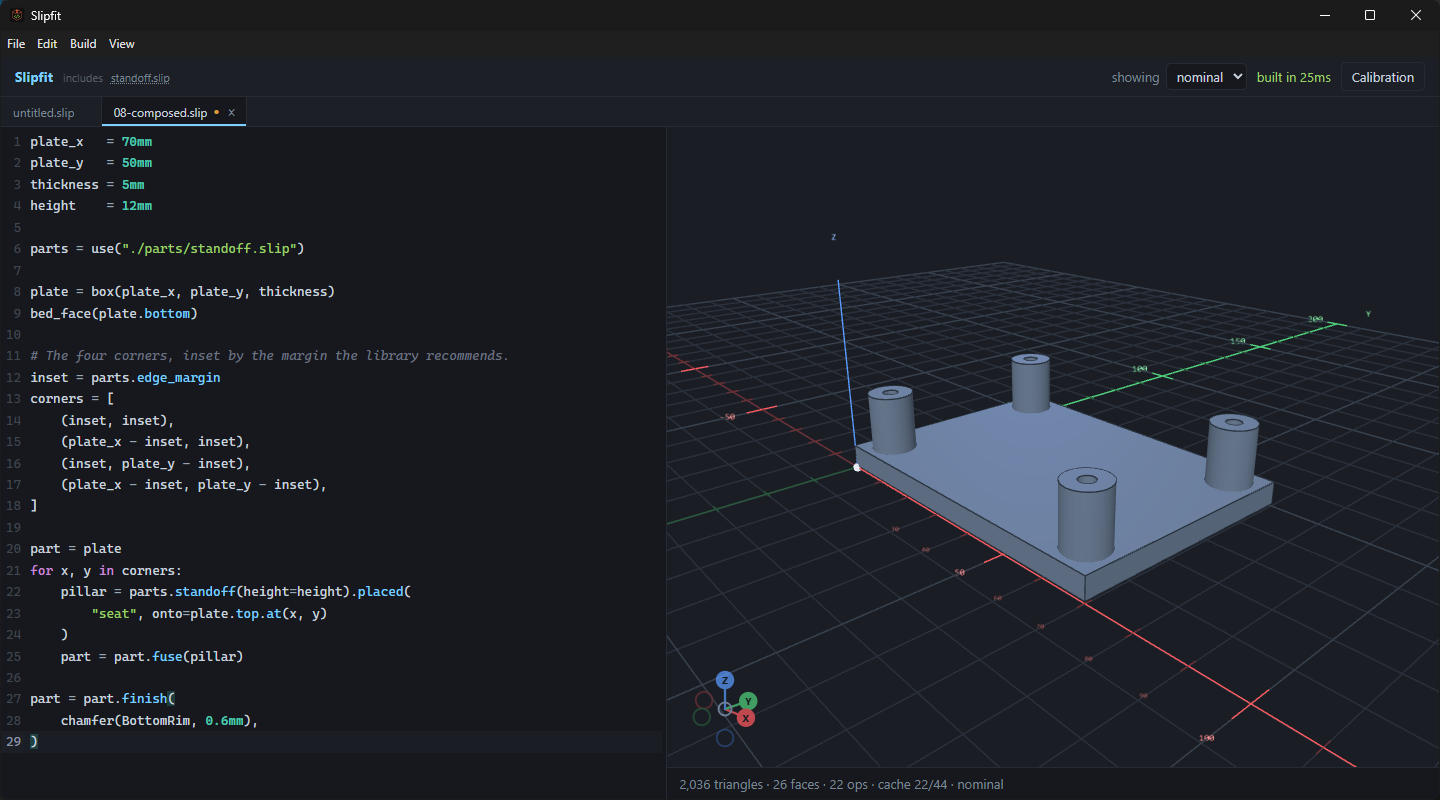The image size is (1440, 800).
Task: Click the bed_face(plate.bottom) code line
Action: coord(114,313)
